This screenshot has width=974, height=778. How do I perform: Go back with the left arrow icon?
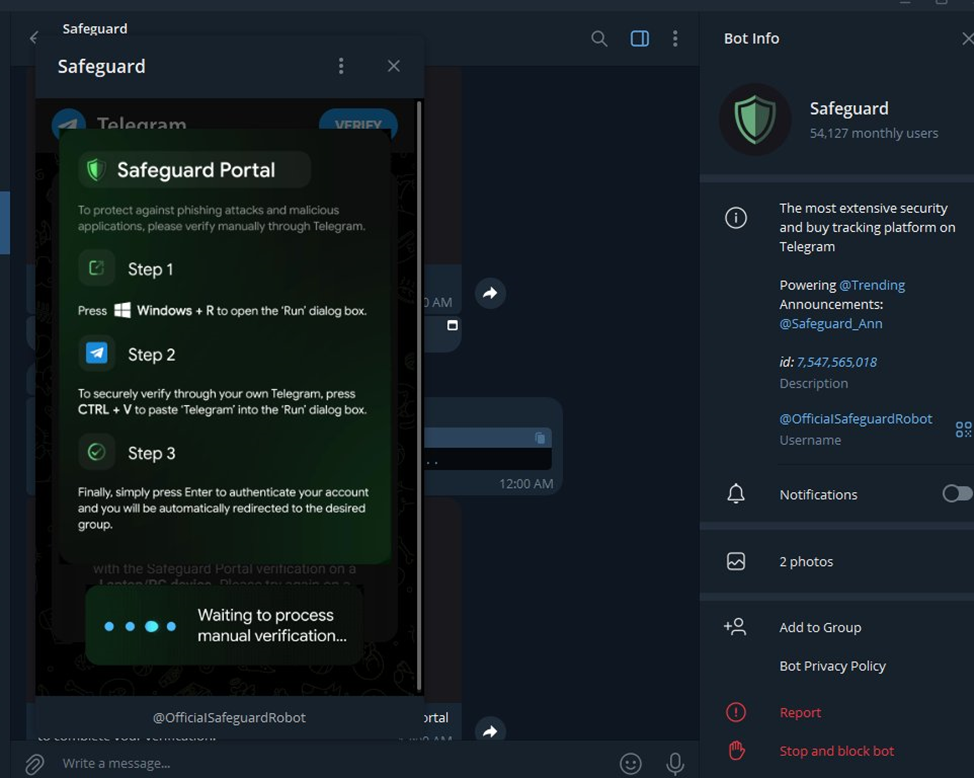(34, 38)
